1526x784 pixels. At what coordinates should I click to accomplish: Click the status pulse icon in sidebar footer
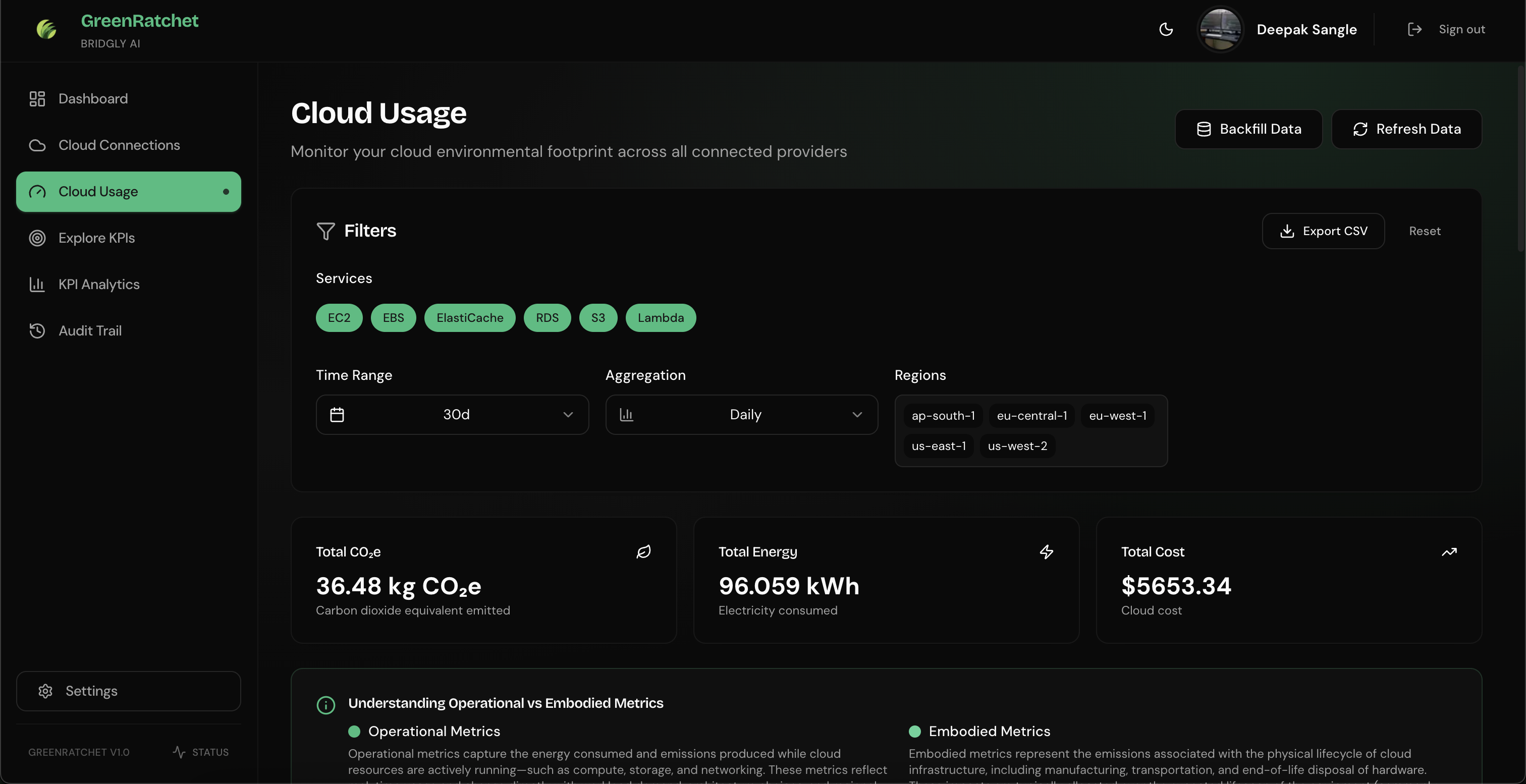tap(179, 752)
